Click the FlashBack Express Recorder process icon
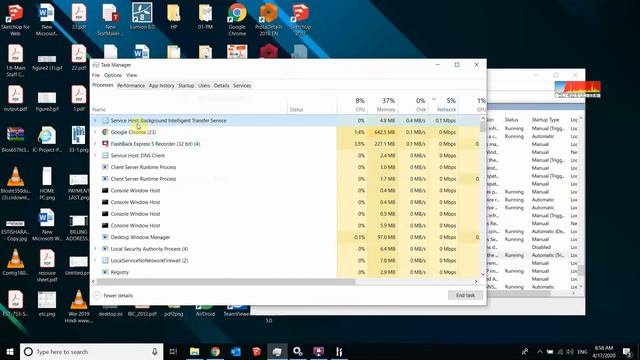The width and height of the screenshot is (640, 360). 105,144
